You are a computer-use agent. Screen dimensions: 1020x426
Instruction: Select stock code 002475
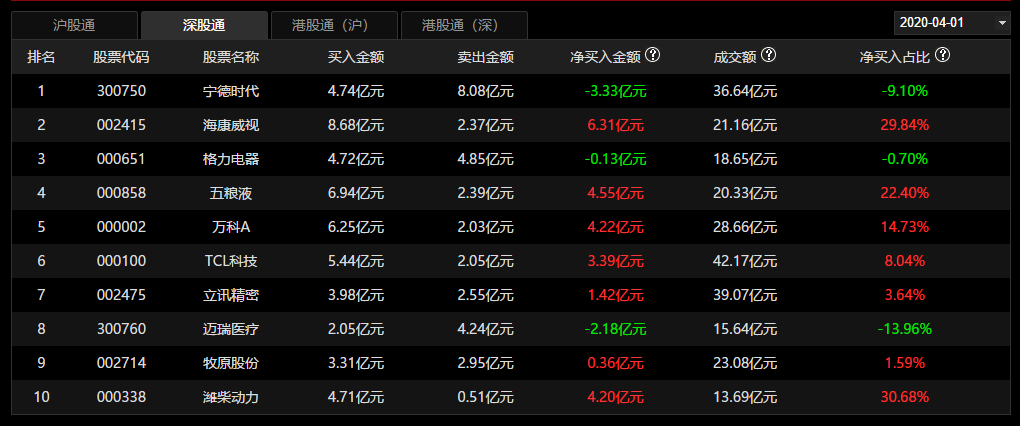point(121,295)
